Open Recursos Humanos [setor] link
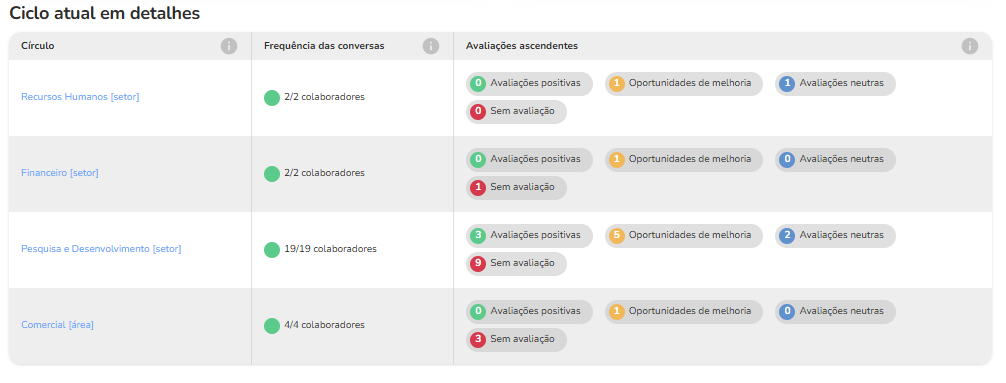This screenshot has width=1006, height=383. 80,97
